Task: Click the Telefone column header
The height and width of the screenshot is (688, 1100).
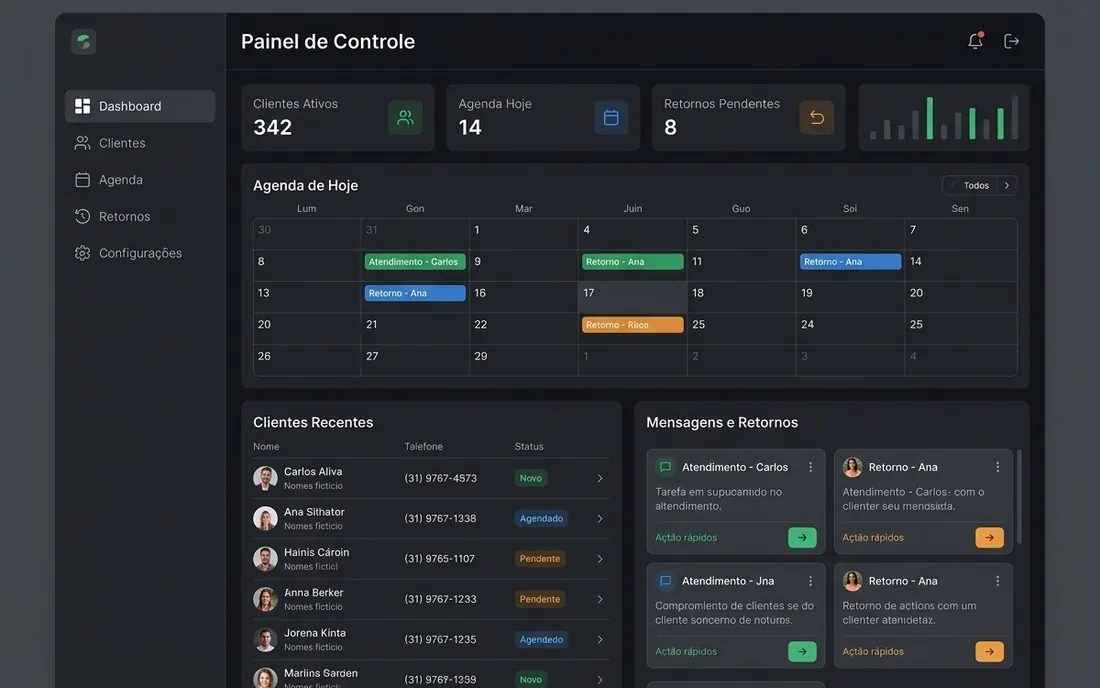Action: pyautogui.click(x=424, y=447)
